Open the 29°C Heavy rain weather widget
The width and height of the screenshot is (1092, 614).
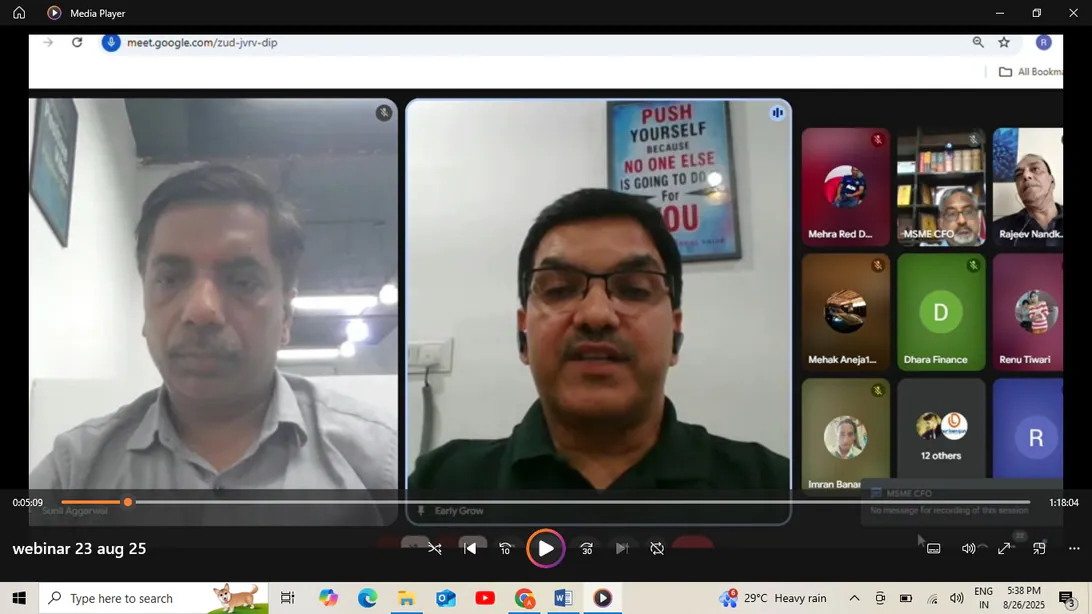pos(773,598)
